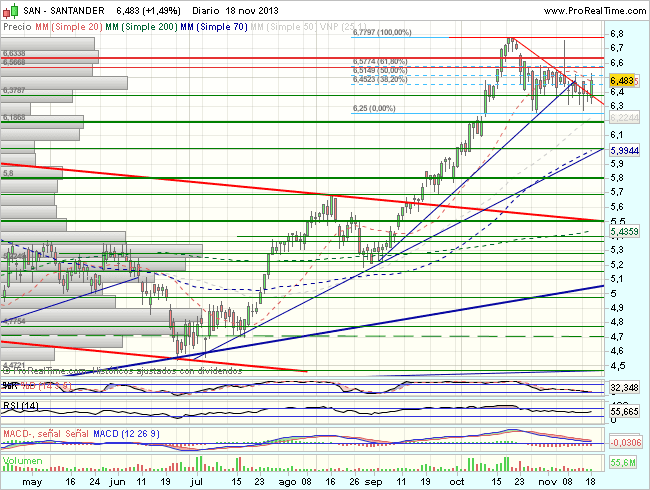650x490 pixels.
Task: Click the 6,1868 level label
Action: click(14, 118)
